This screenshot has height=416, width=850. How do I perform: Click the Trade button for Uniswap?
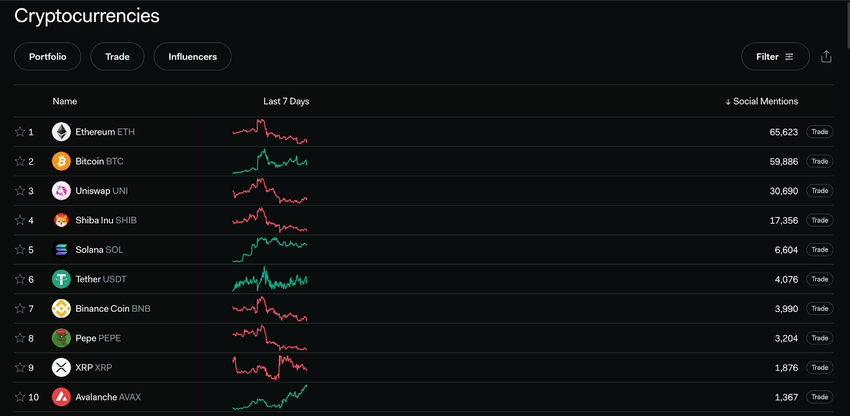820,190
